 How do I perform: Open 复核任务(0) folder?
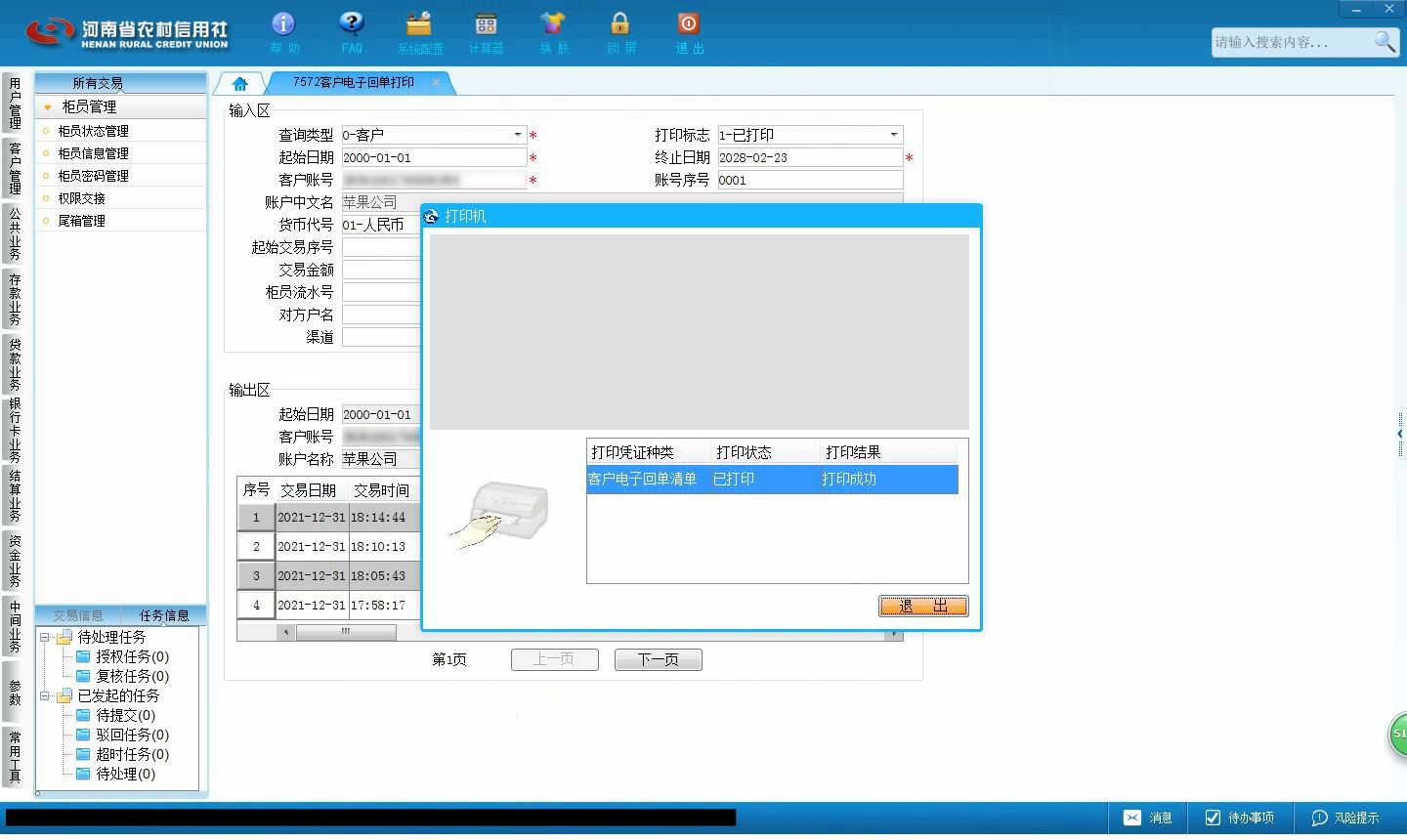[x=122, y=676]
